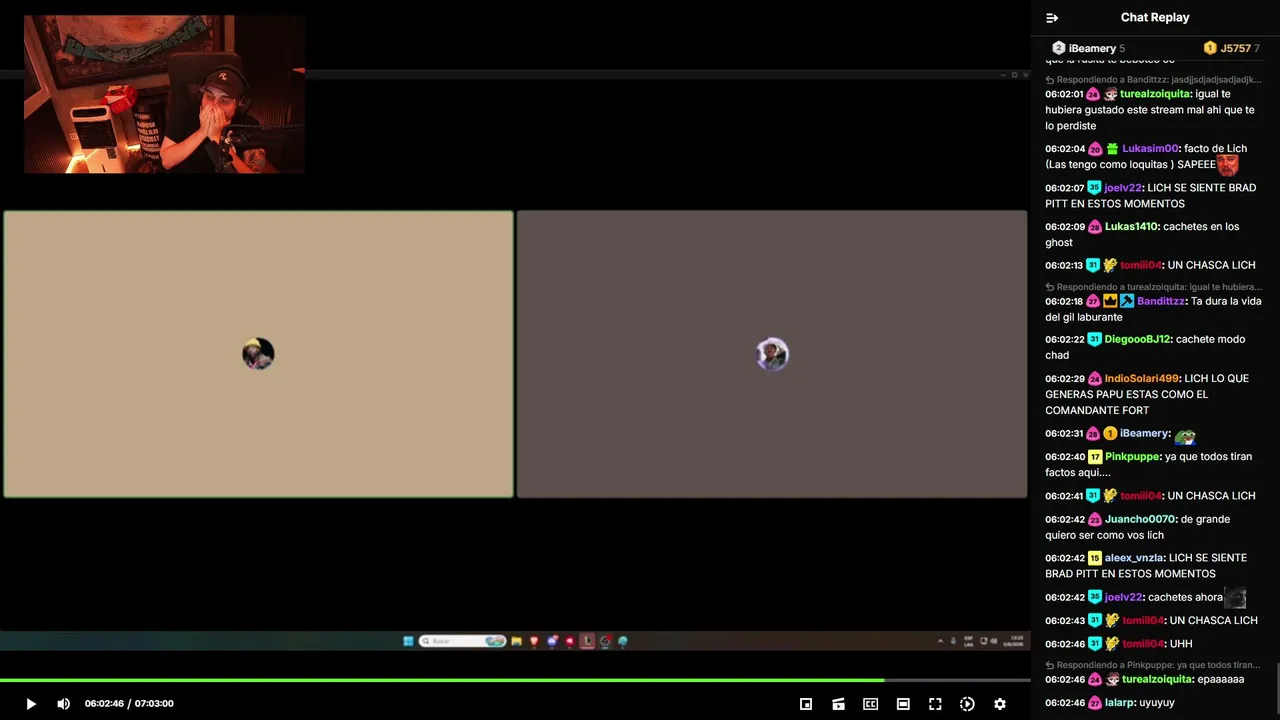The height and width of the screenshot is (720, 1280).
Task: Open Bandittzz username in chat
Action: (x=1161, y=301)
